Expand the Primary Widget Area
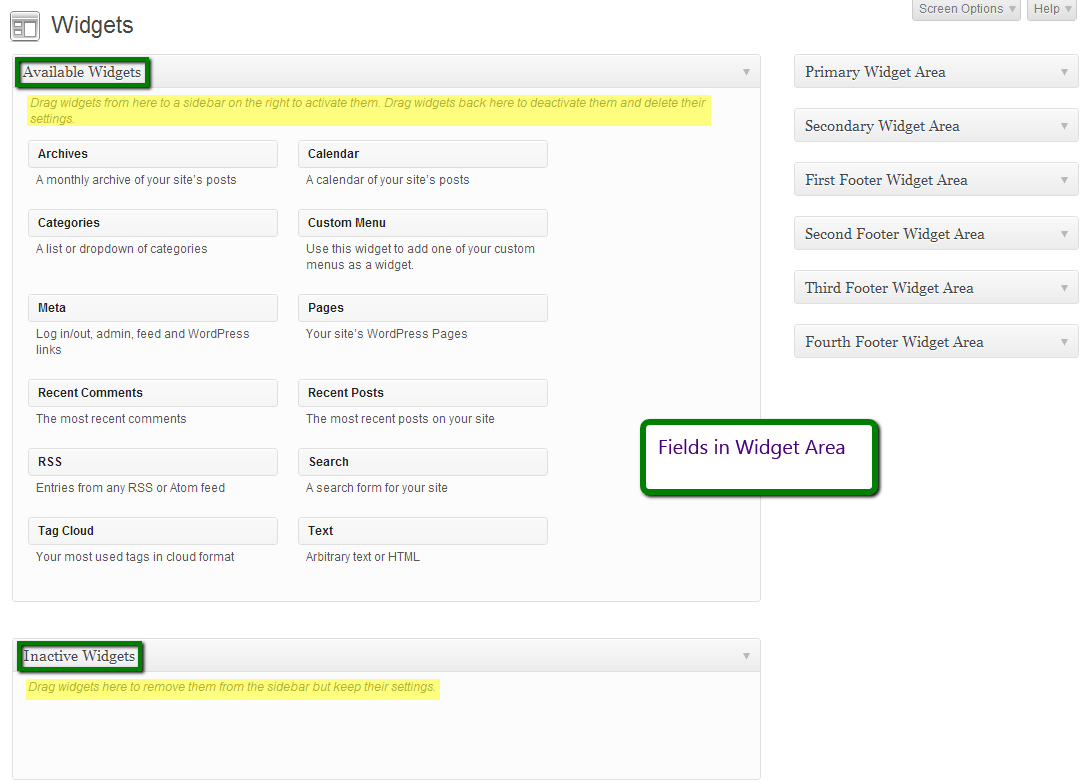 1064,71
